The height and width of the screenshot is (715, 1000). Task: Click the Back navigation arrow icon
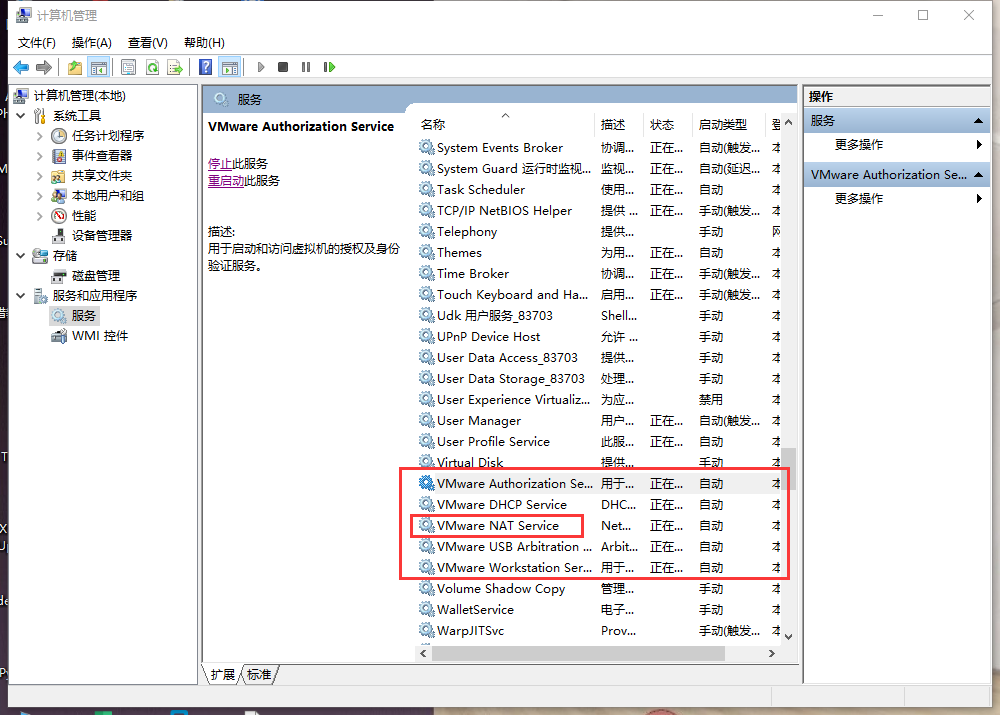point(21,67)
